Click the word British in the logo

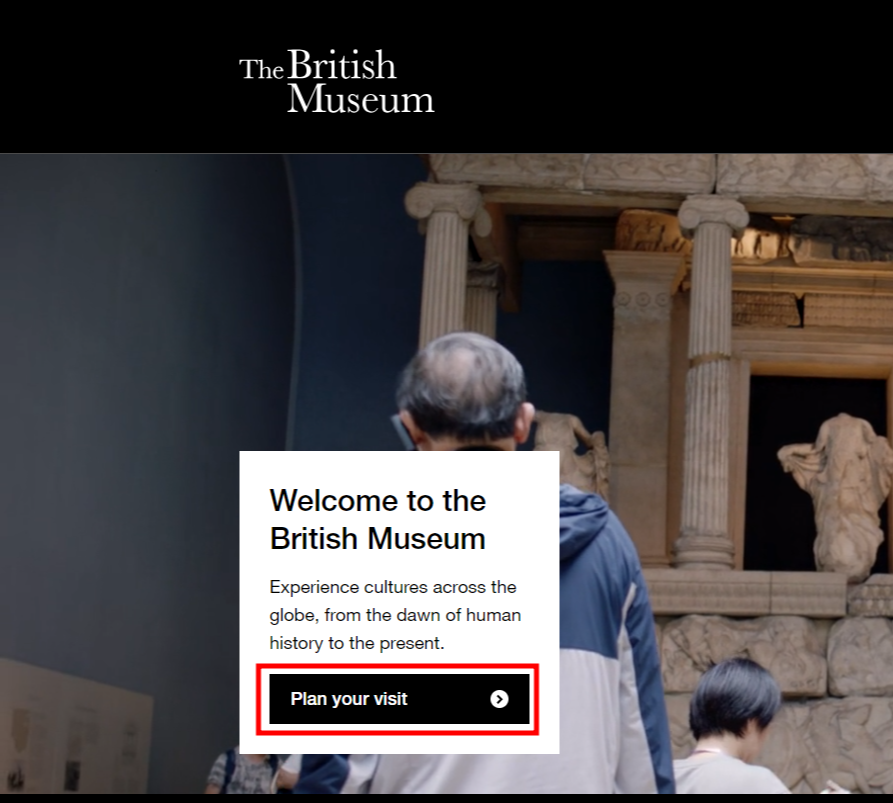(x=342, y=65)
